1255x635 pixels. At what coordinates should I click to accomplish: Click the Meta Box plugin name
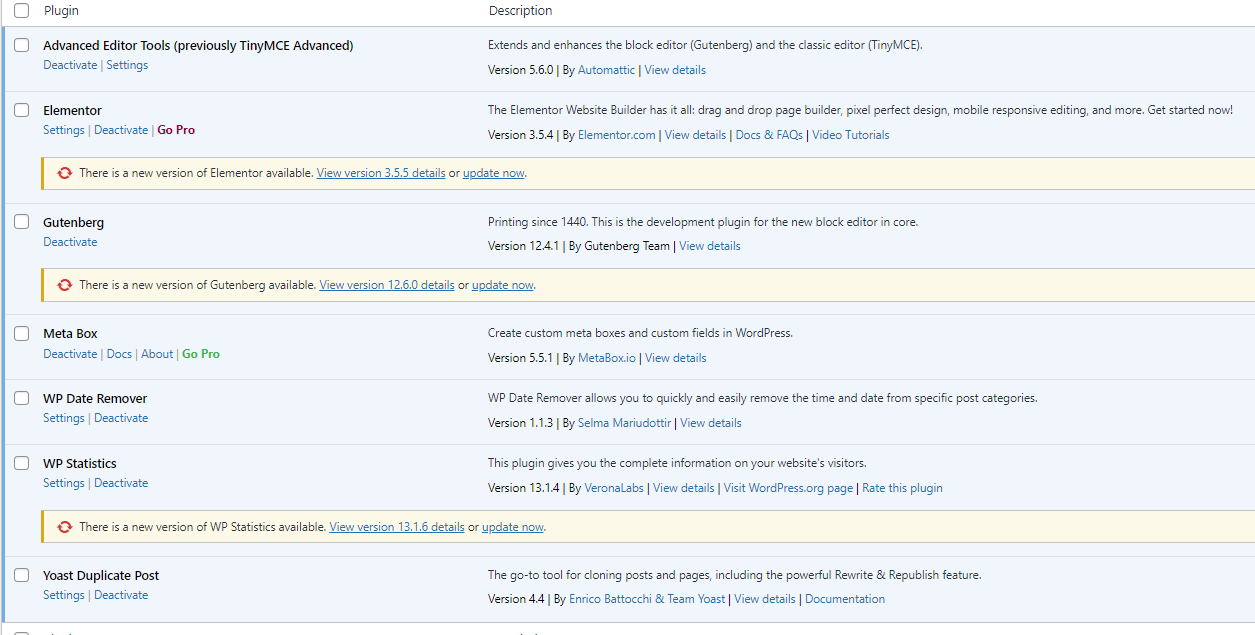(70, 333)
